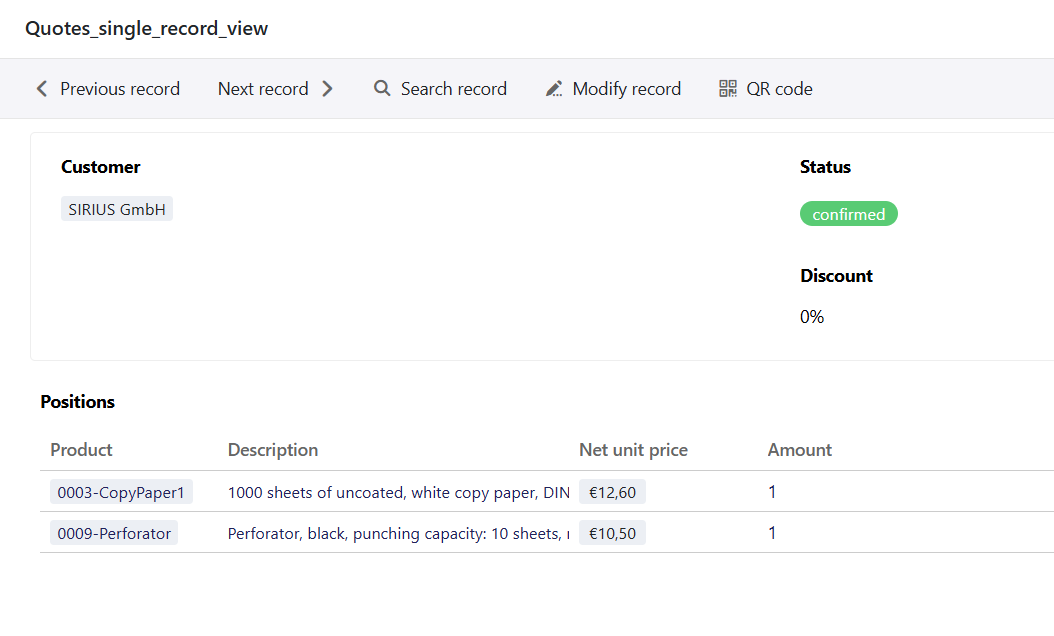Open Modify record
The image size is (1054, 636).
pyautogui.click(x=626, y=89)
